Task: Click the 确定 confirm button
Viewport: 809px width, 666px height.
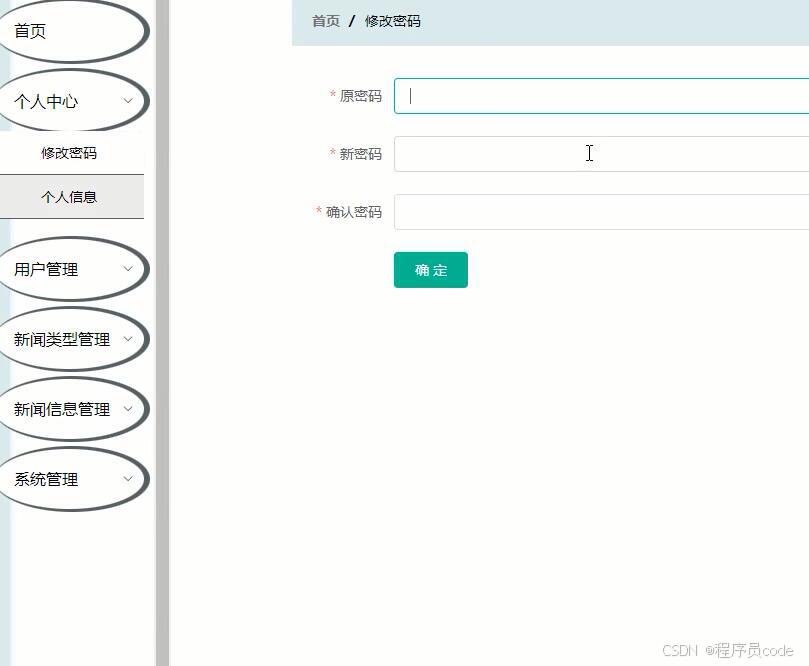Action: pos(430,269)
